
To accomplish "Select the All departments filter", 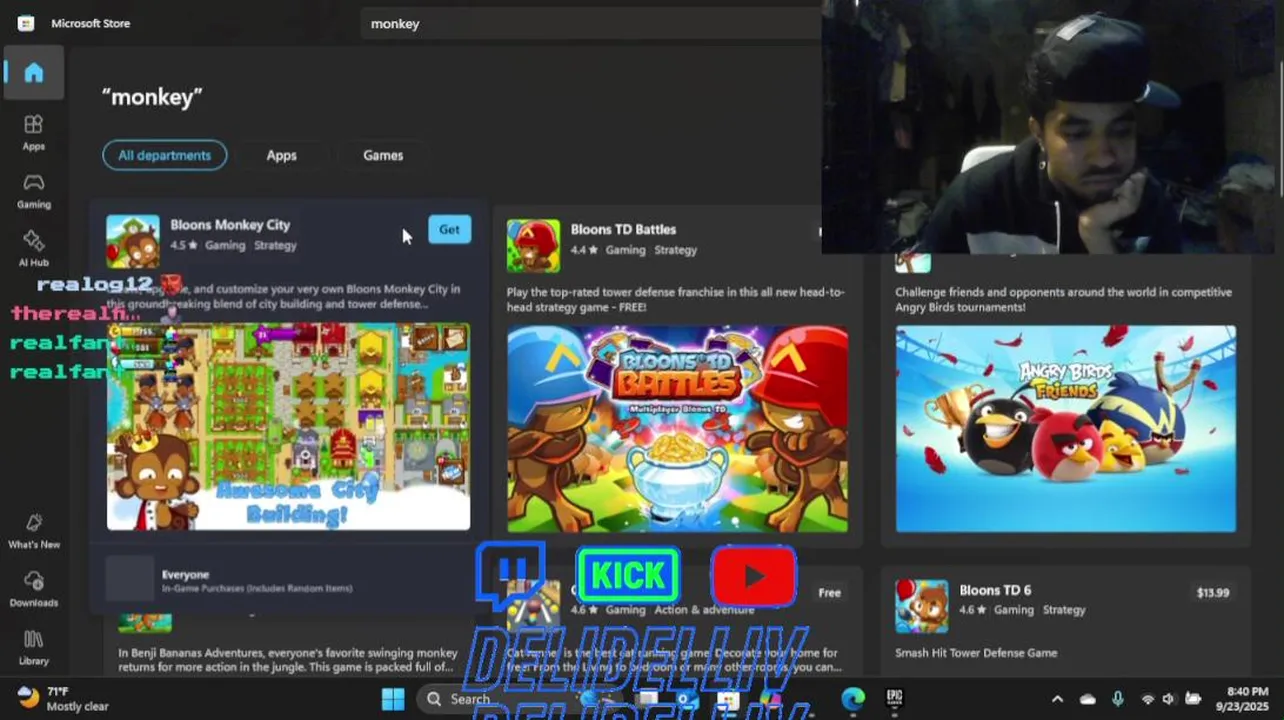I will (x=165, y=155).
